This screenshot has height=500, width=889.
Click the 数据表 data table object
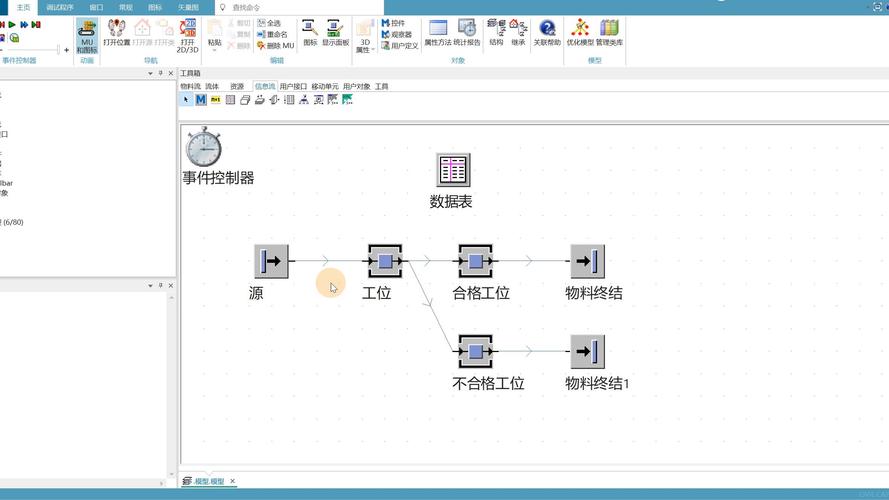[x=453, y=170]
